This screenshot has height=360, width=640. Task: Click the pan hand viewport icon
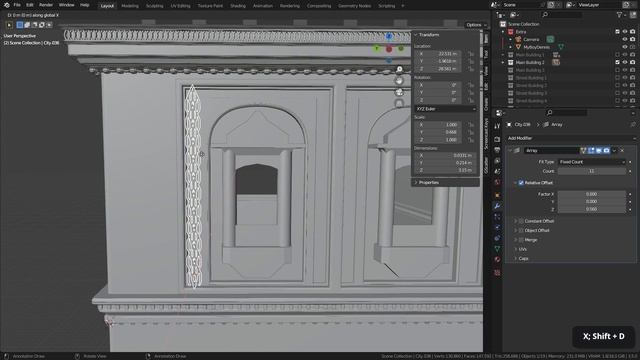click(x=399, y=81)
